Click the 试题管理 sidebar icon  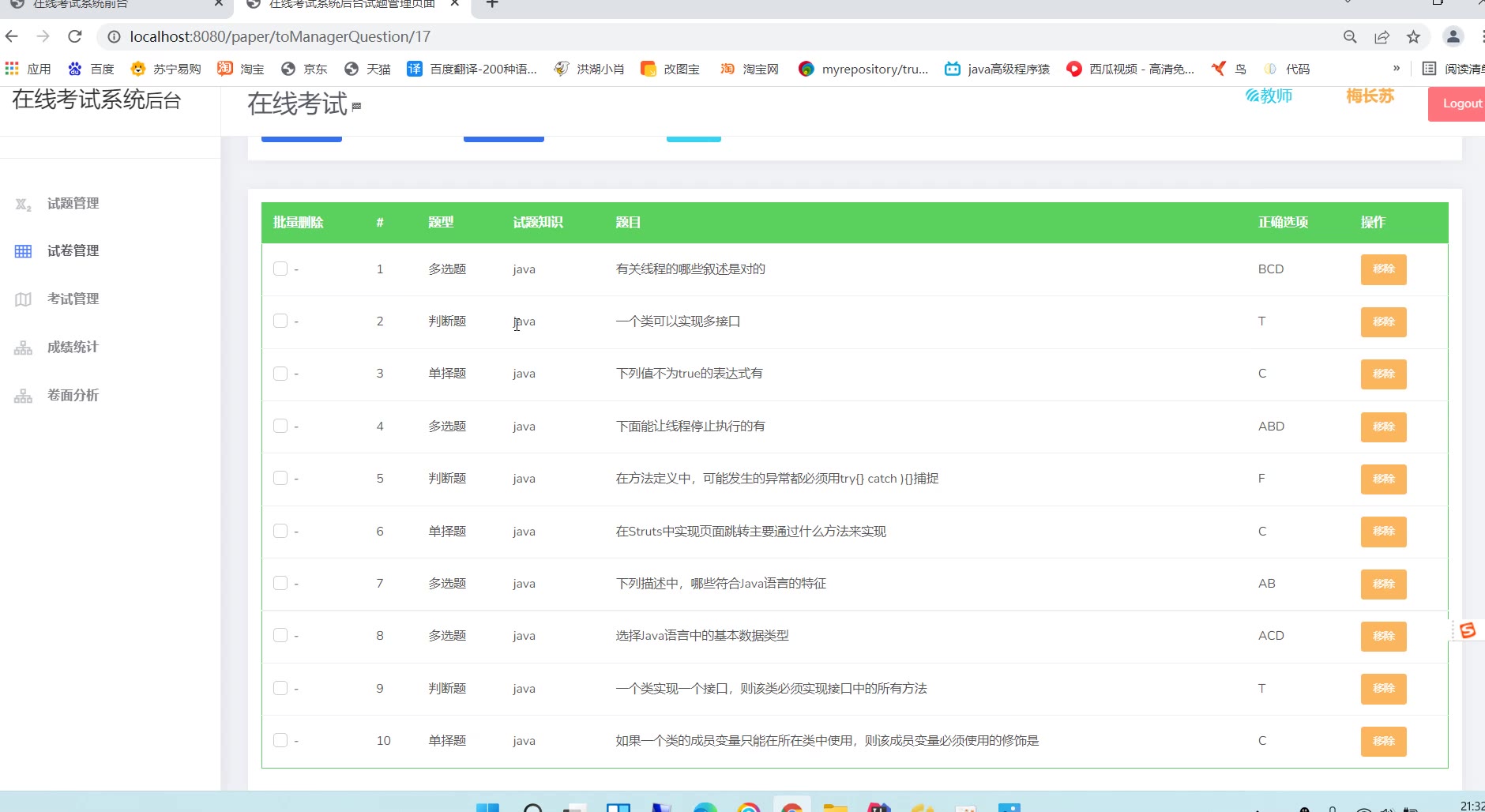click(x=23, y=205)
